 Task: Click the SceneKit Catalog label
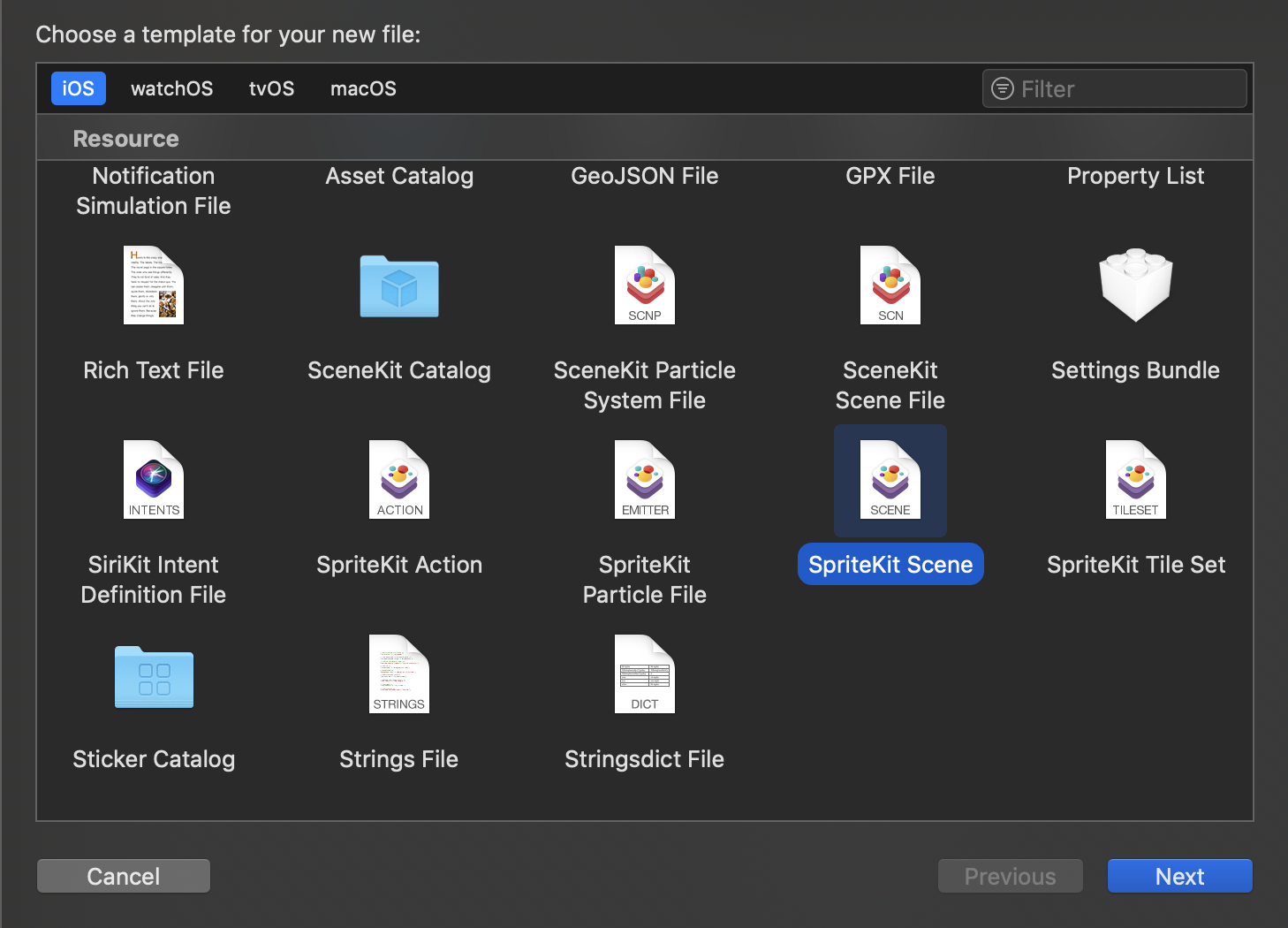pyautogui.click(x=399, y=370)
